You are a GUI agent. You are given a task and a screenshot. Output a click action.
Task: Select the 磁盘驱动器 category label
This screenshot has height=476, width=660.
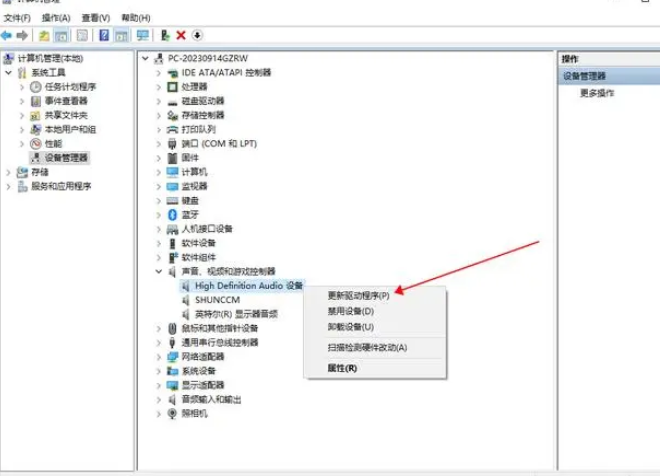203,101
